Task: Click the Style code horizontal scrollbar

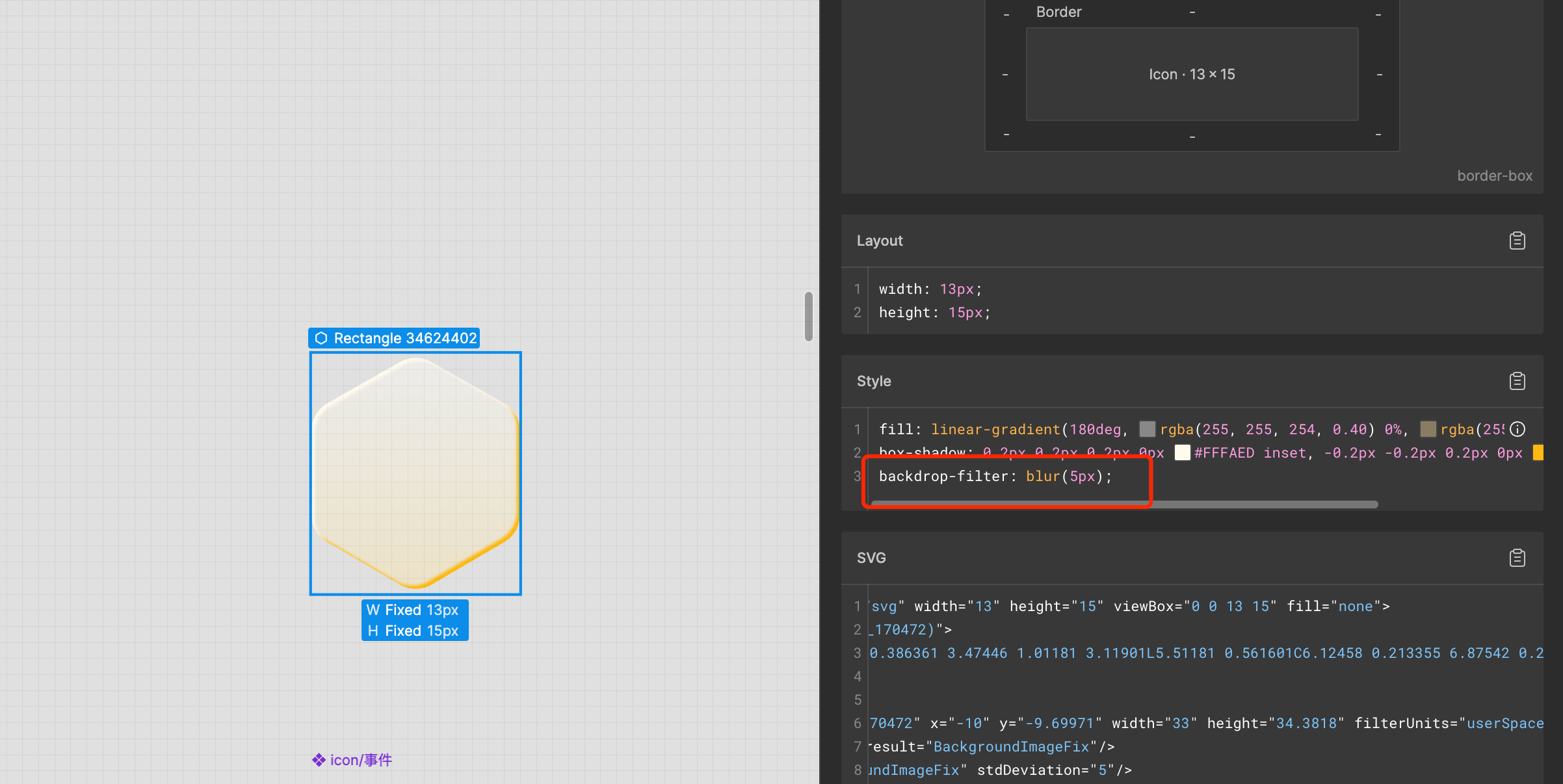Action: [x=1123, y=504]
